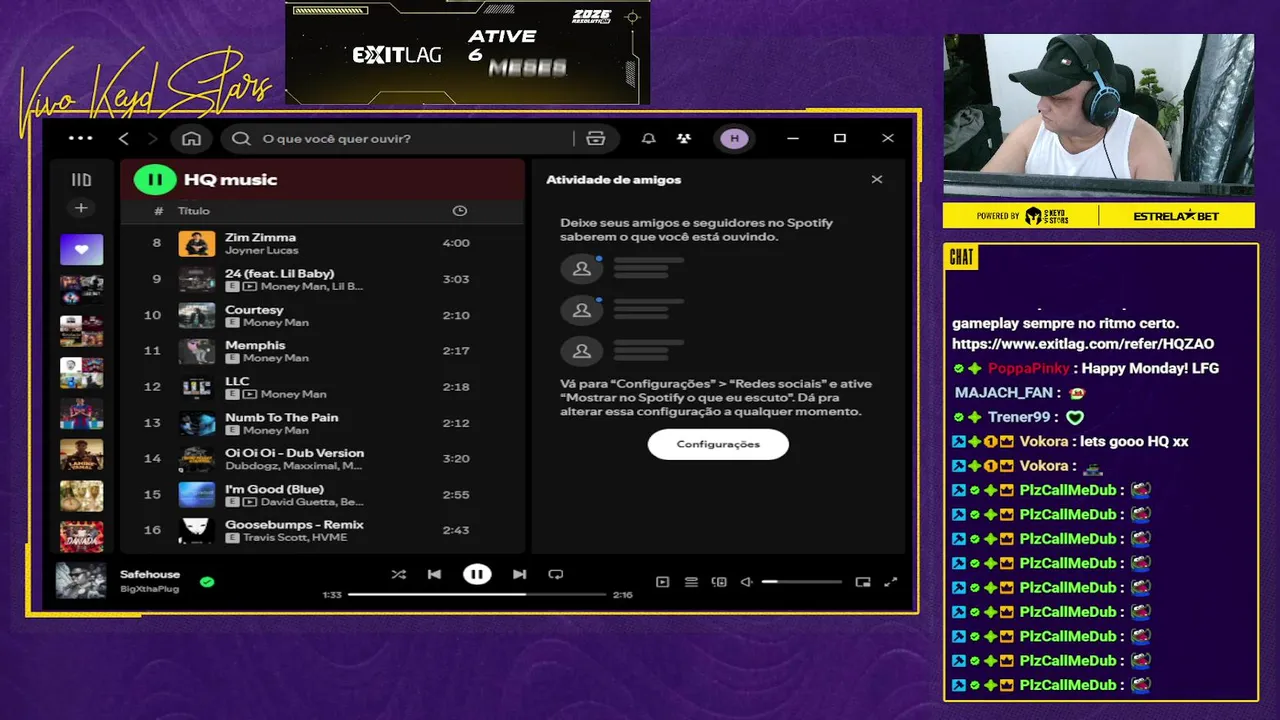This screenshot has width=1280, height=720.
Task: Open connect to a device icon
Action: coord(719,582)
